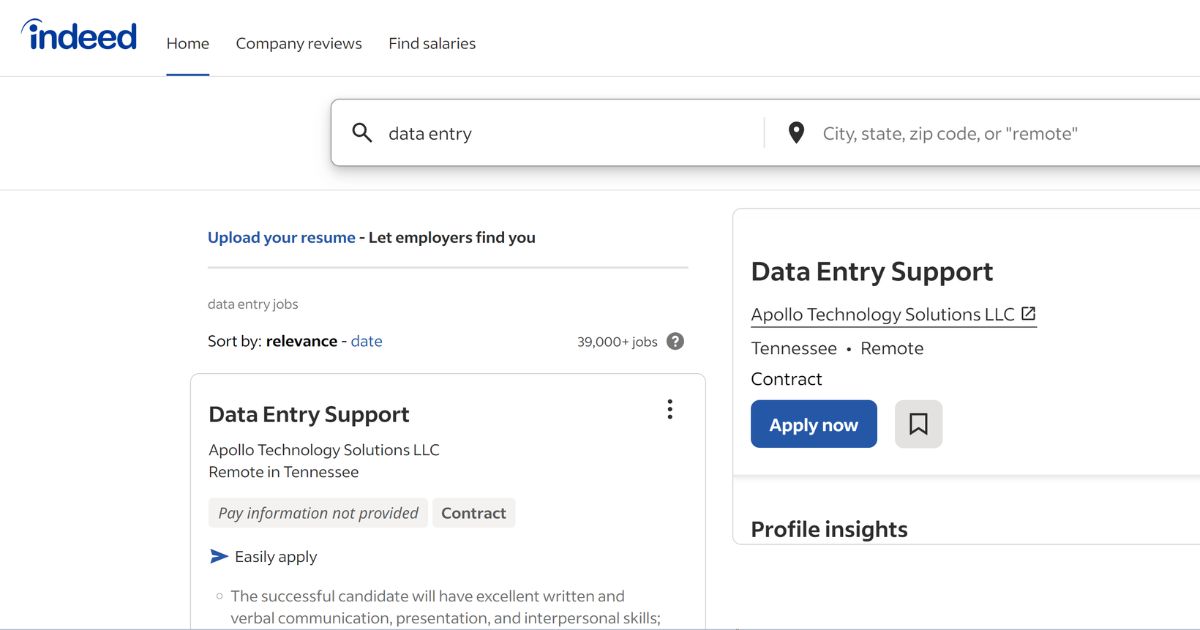Open the three-dot menu on the job card

click(x=670, y=409)
